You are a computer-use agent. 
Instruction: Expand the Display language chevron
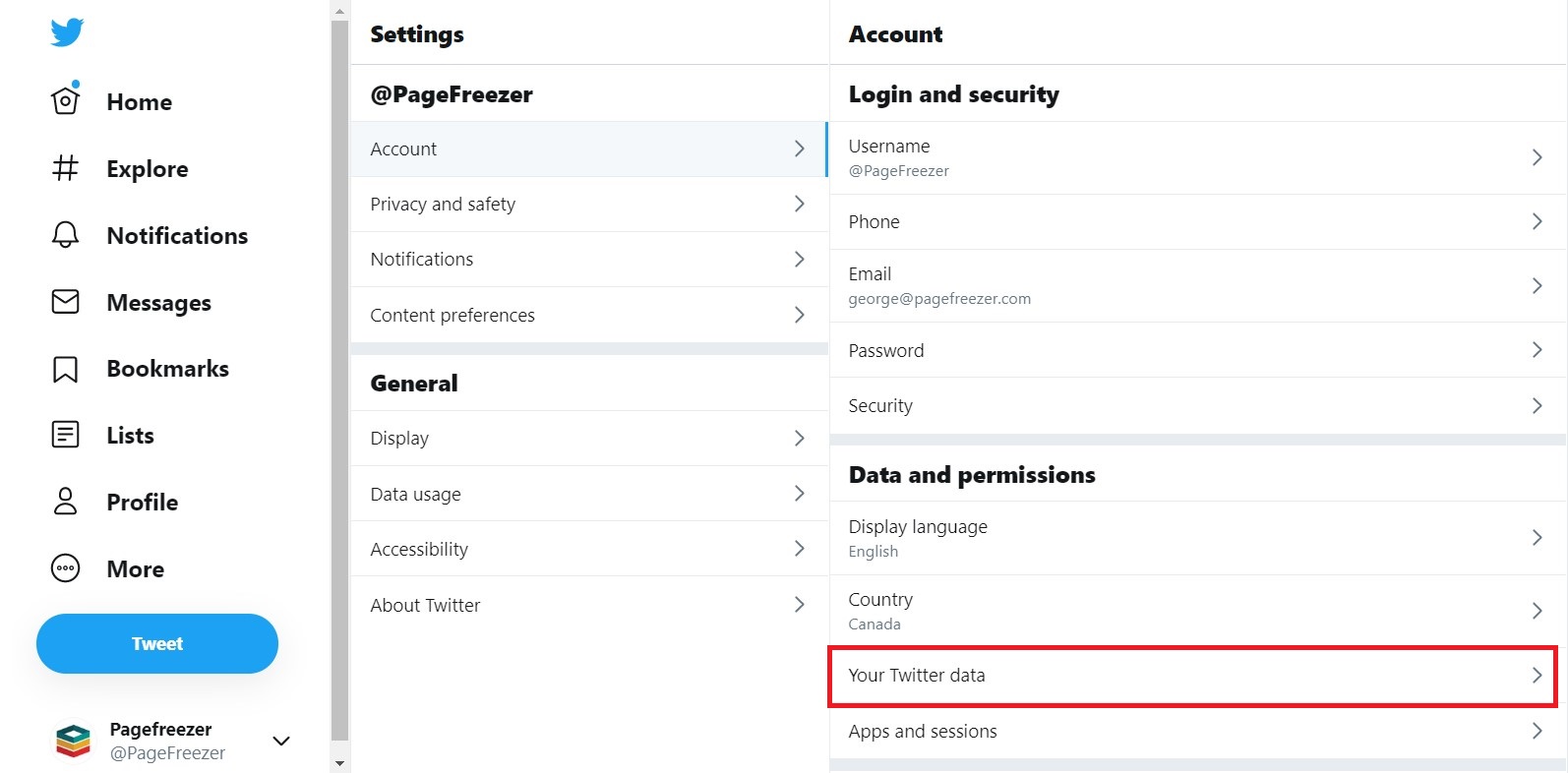(1537, 538)
